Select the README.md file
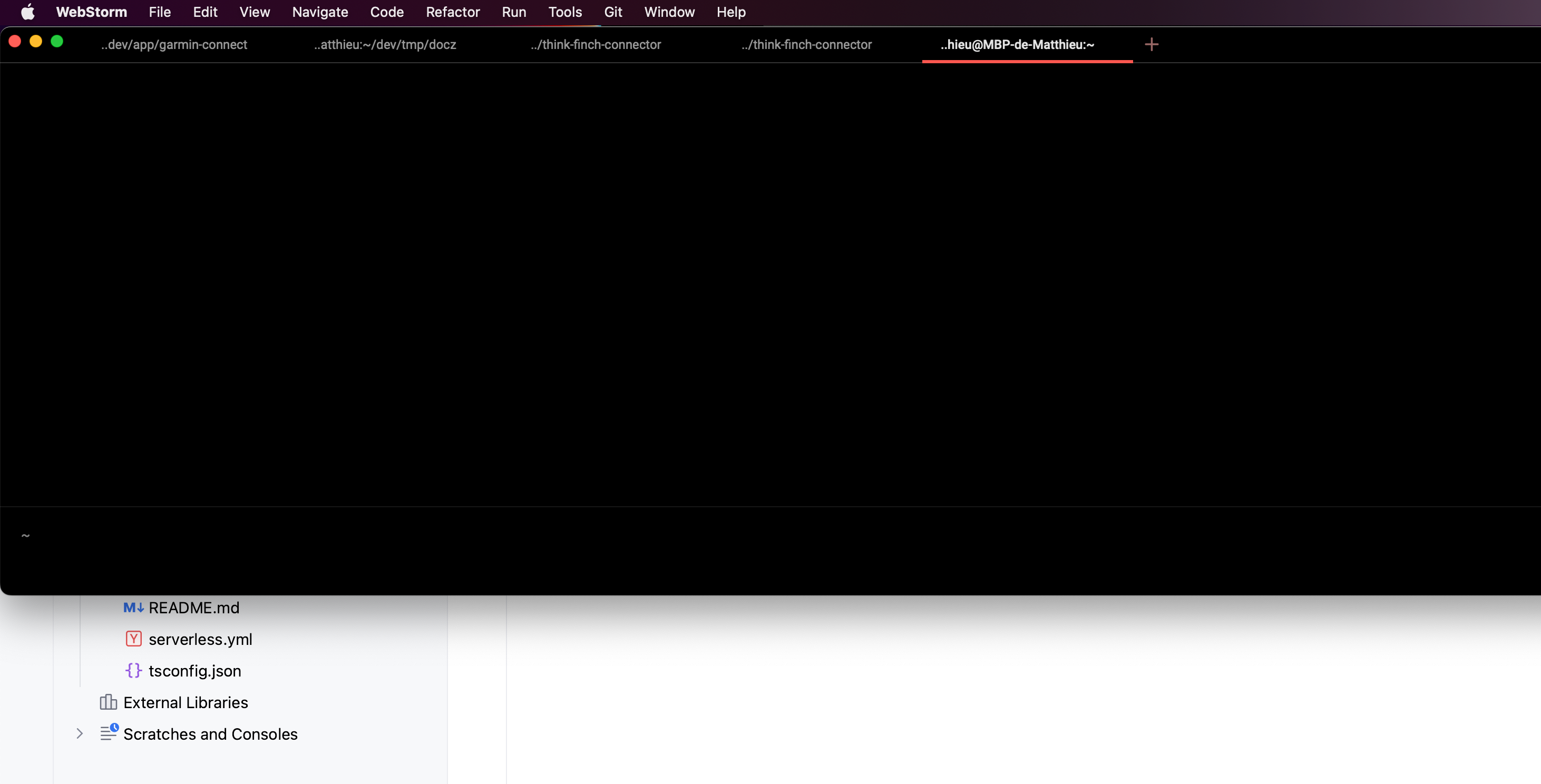 tap(193, 607)
